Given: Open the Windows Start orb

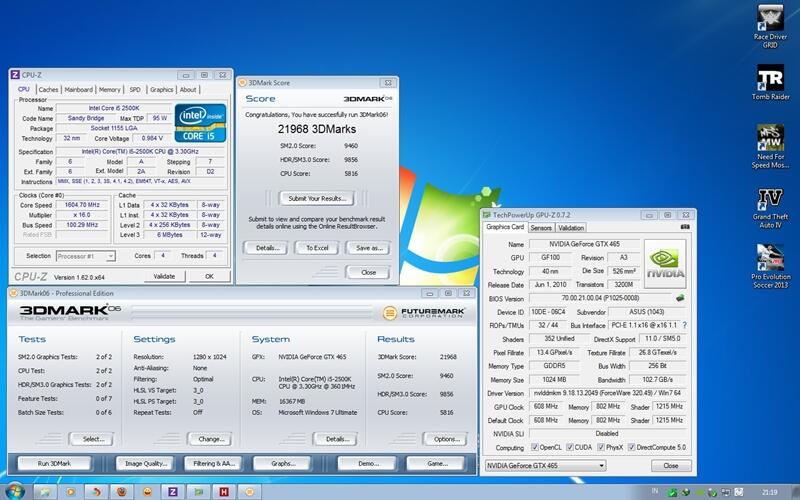Looking at the screenshot, I should pyautogui.click(x=14, y=491).
